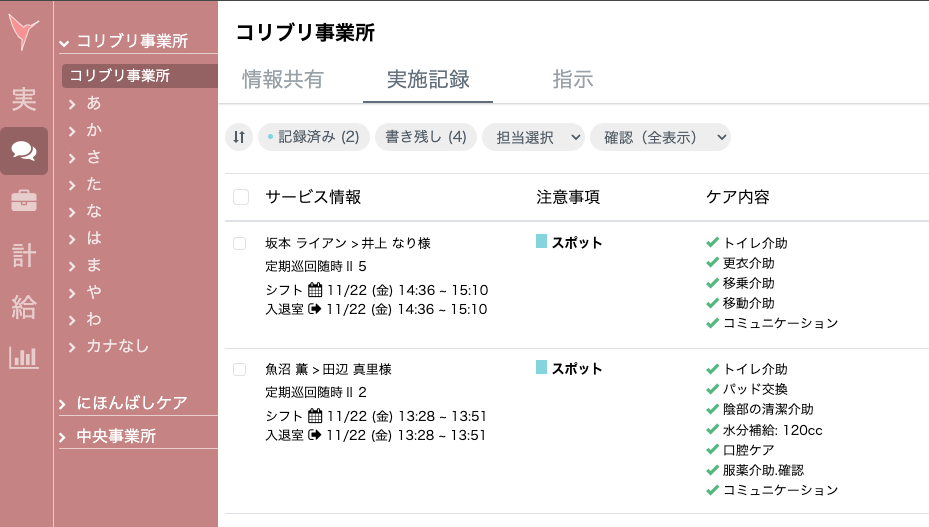Image resolution: width=929 pixels, height=527 pixels.
Task: Click the hummingbird logo icon
Action: point(24,31)
